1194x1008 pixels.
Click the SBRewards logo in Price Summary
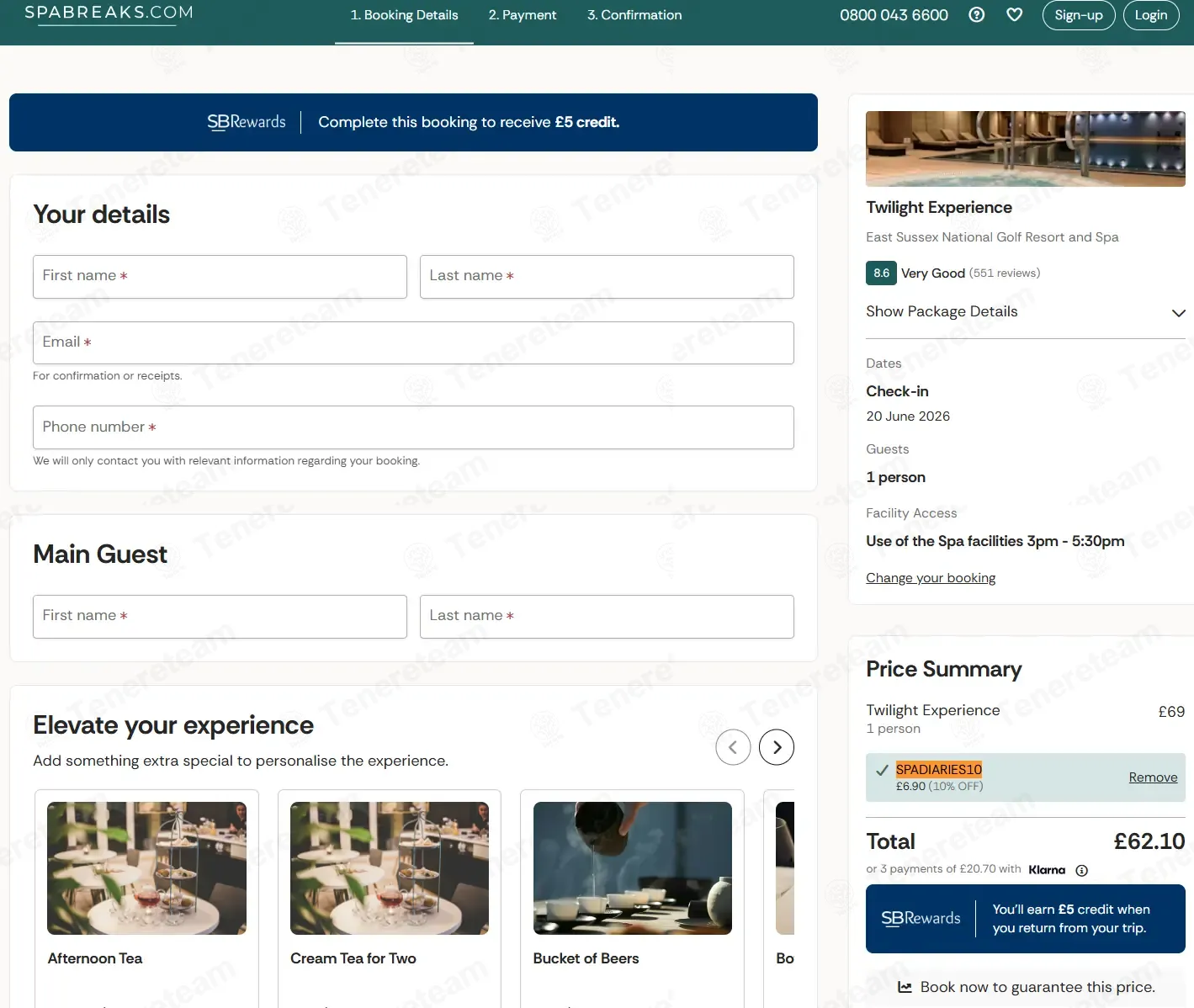pyautogui.click(x=921, y=919)
